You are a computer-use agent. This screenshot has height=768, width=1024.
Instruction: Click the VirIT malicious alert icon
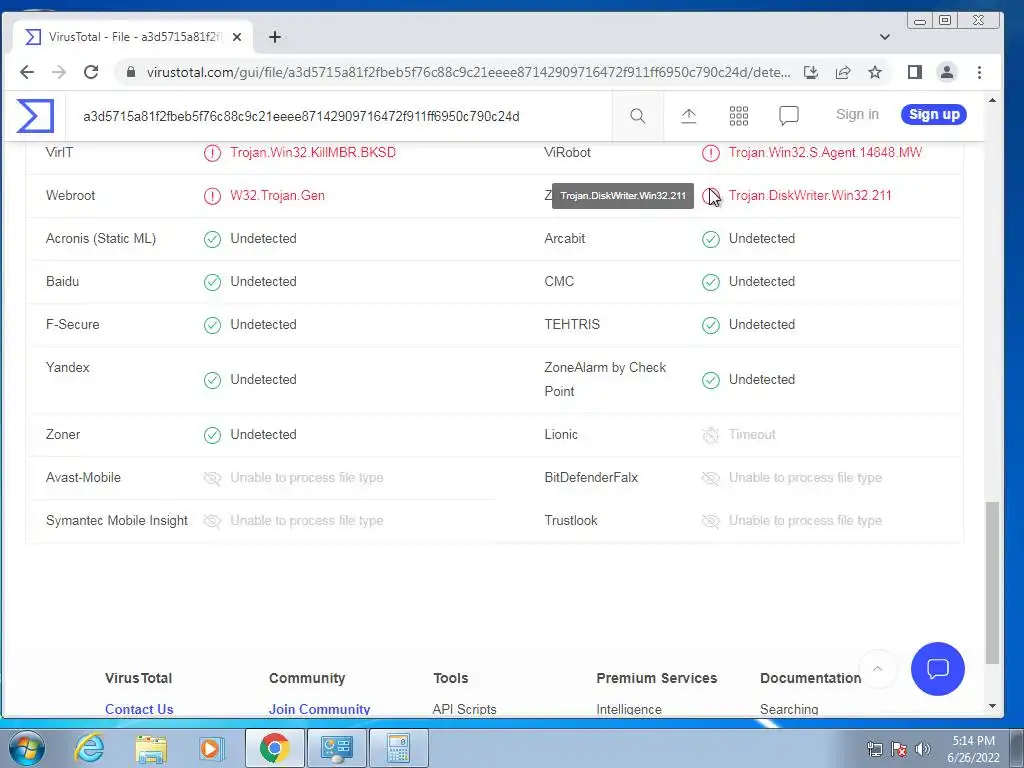pos(212,153)
